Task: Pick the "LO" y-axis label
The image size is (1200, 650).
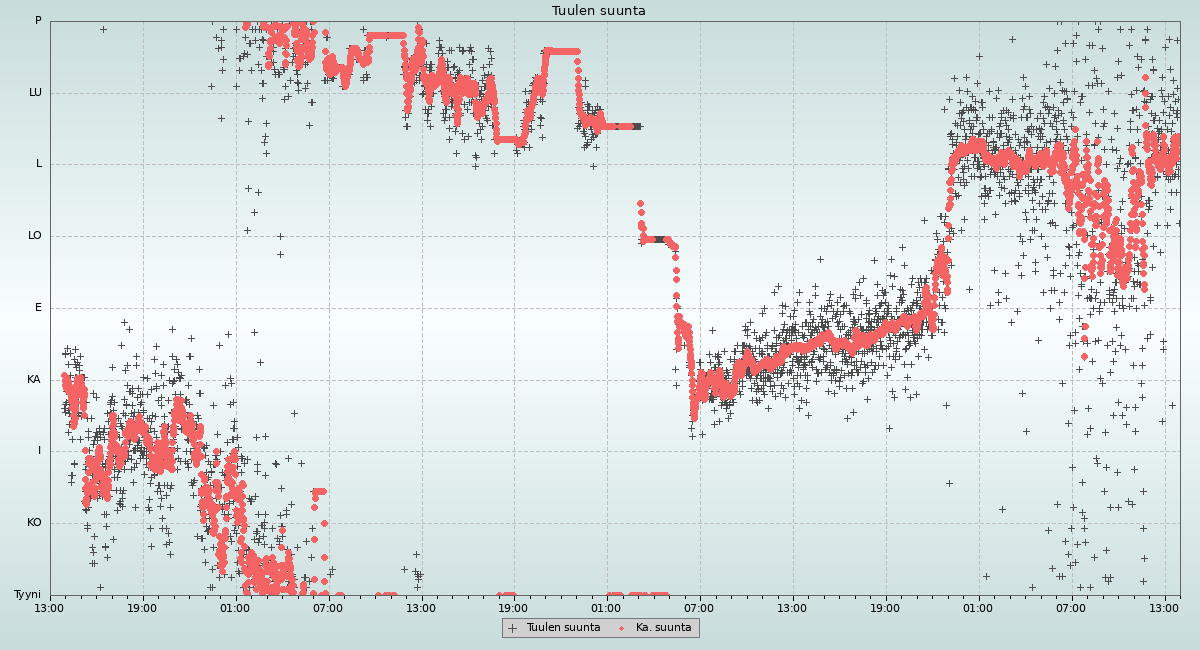Action: coord(35,236)
